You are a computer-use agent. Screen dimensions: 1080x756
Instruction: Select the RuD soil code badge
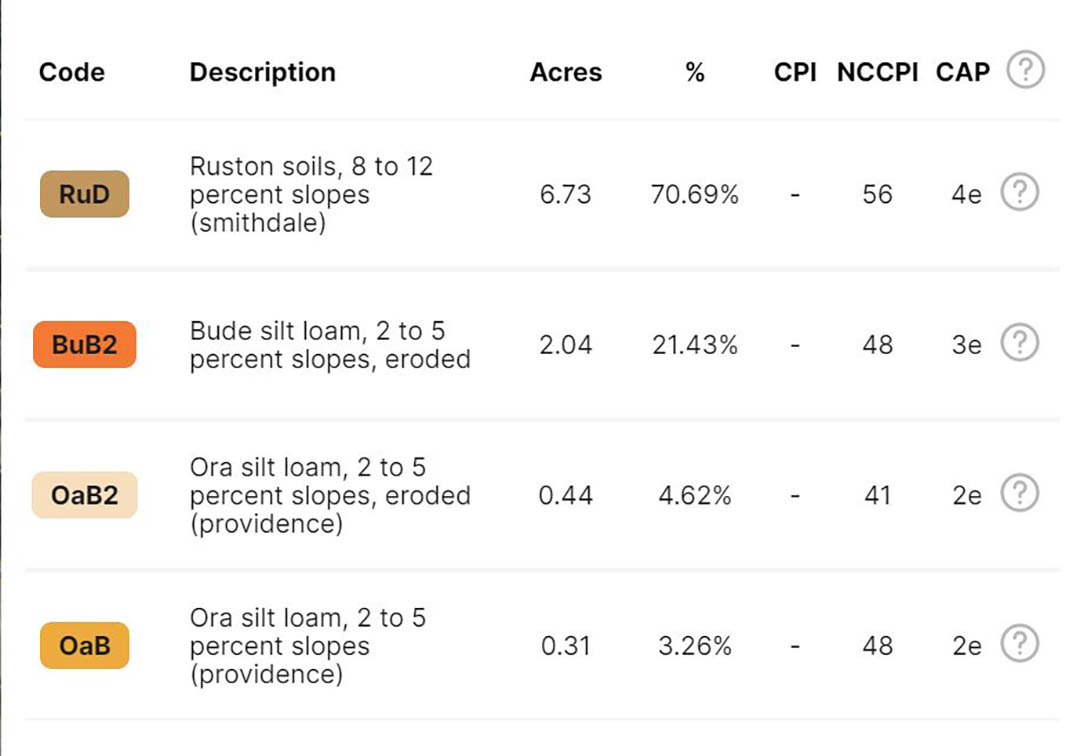tap(85, 194)
